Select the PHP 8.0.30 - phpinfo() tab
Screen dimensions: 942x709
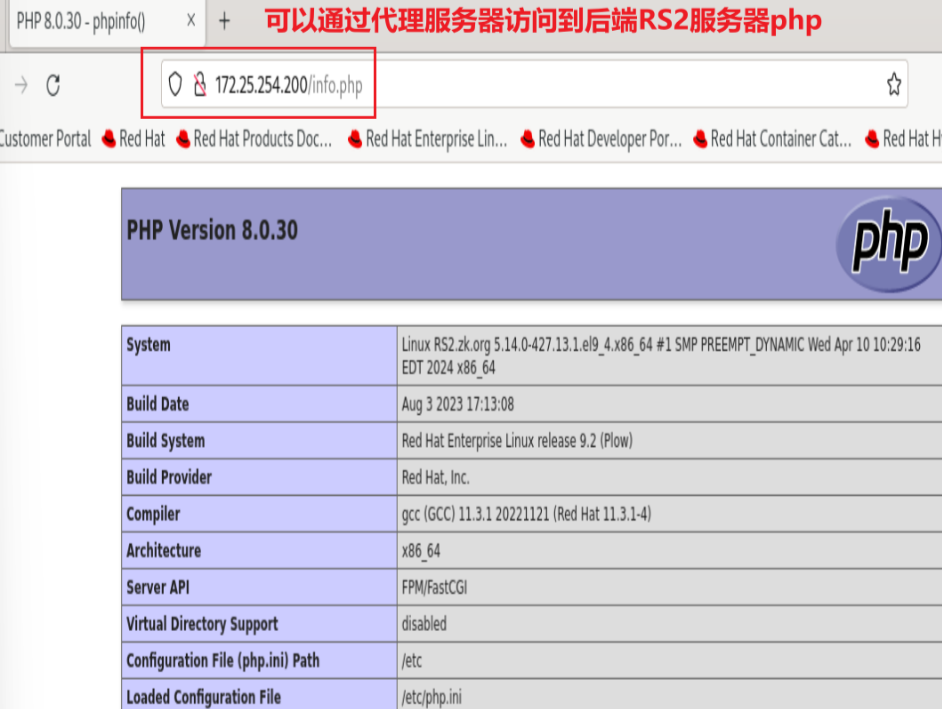[106, 22]
